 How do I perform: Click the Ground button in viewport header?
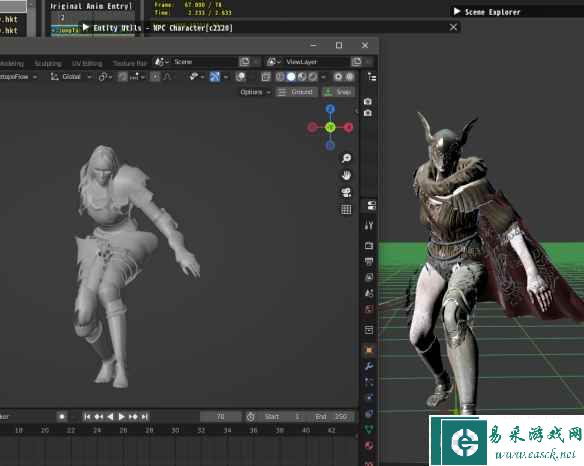coord(296,92)
